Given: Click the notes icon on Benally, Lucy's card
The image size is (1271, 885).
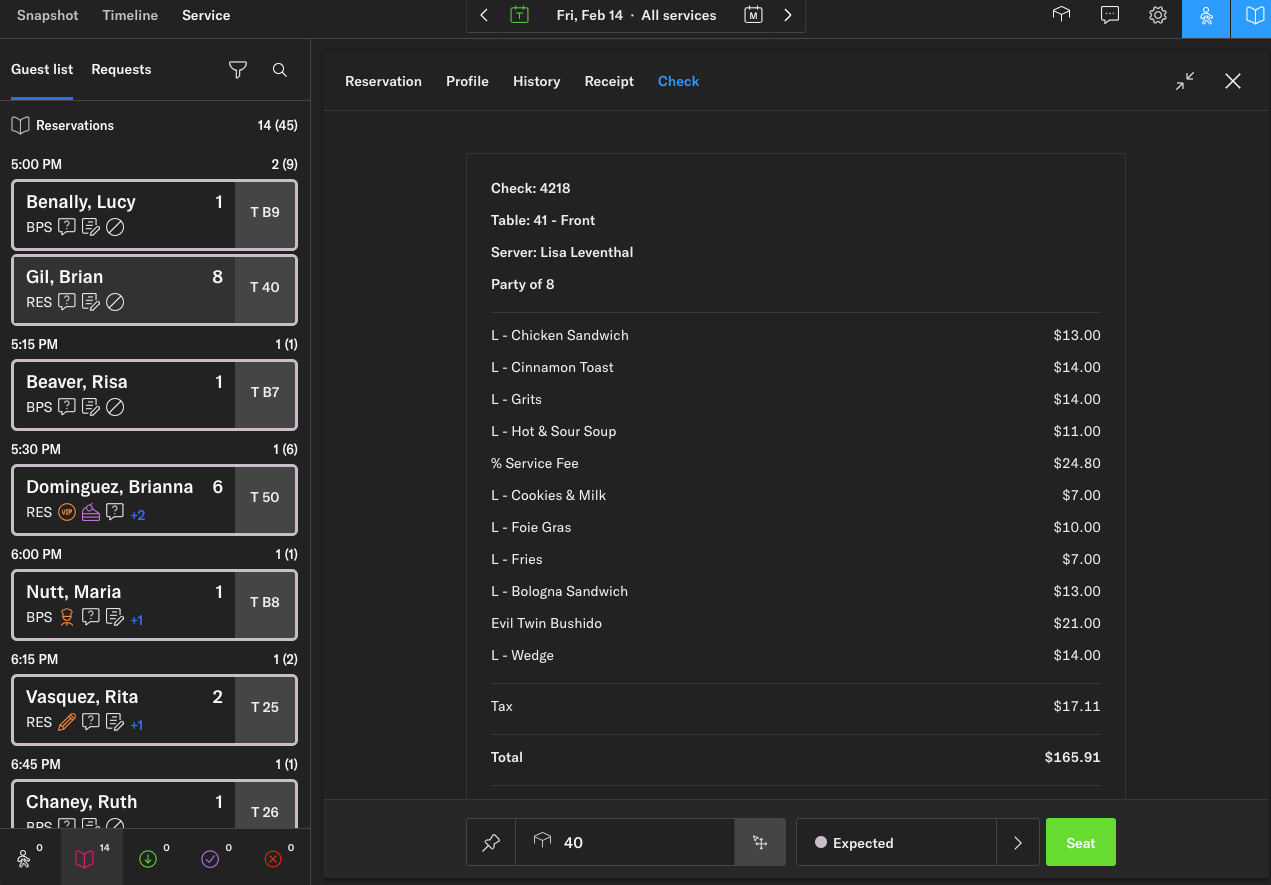Looking at the screenshot, I should point(91,227).
